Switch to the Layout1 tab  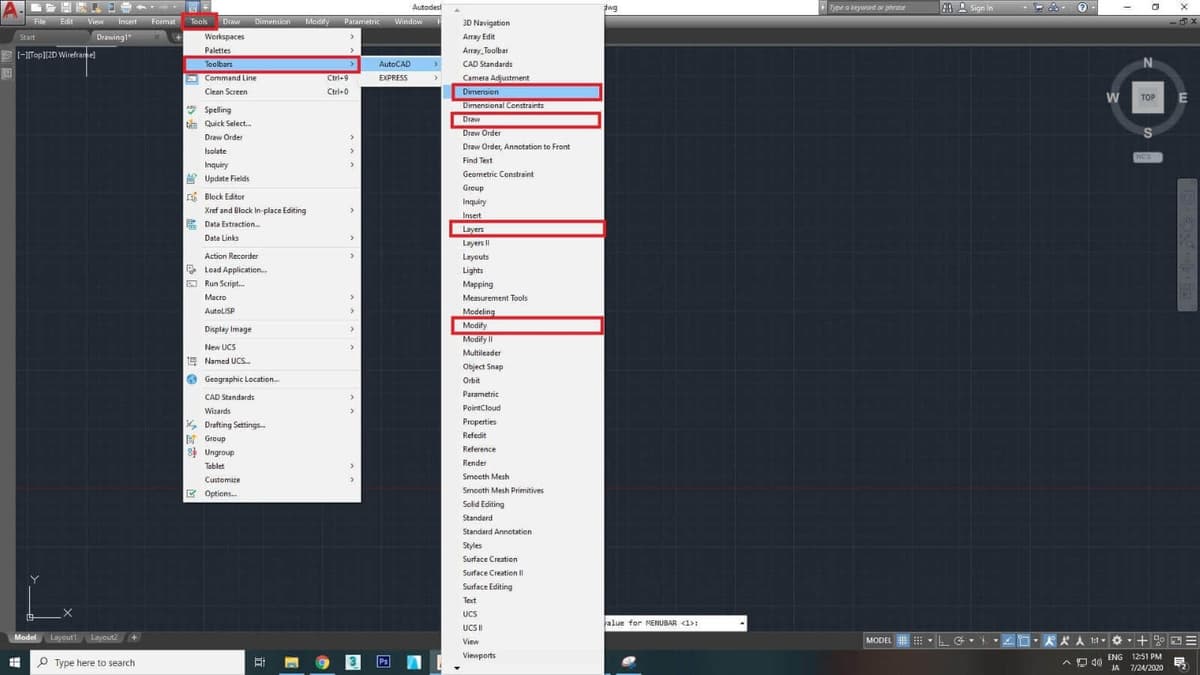click(x=64, y=638)
